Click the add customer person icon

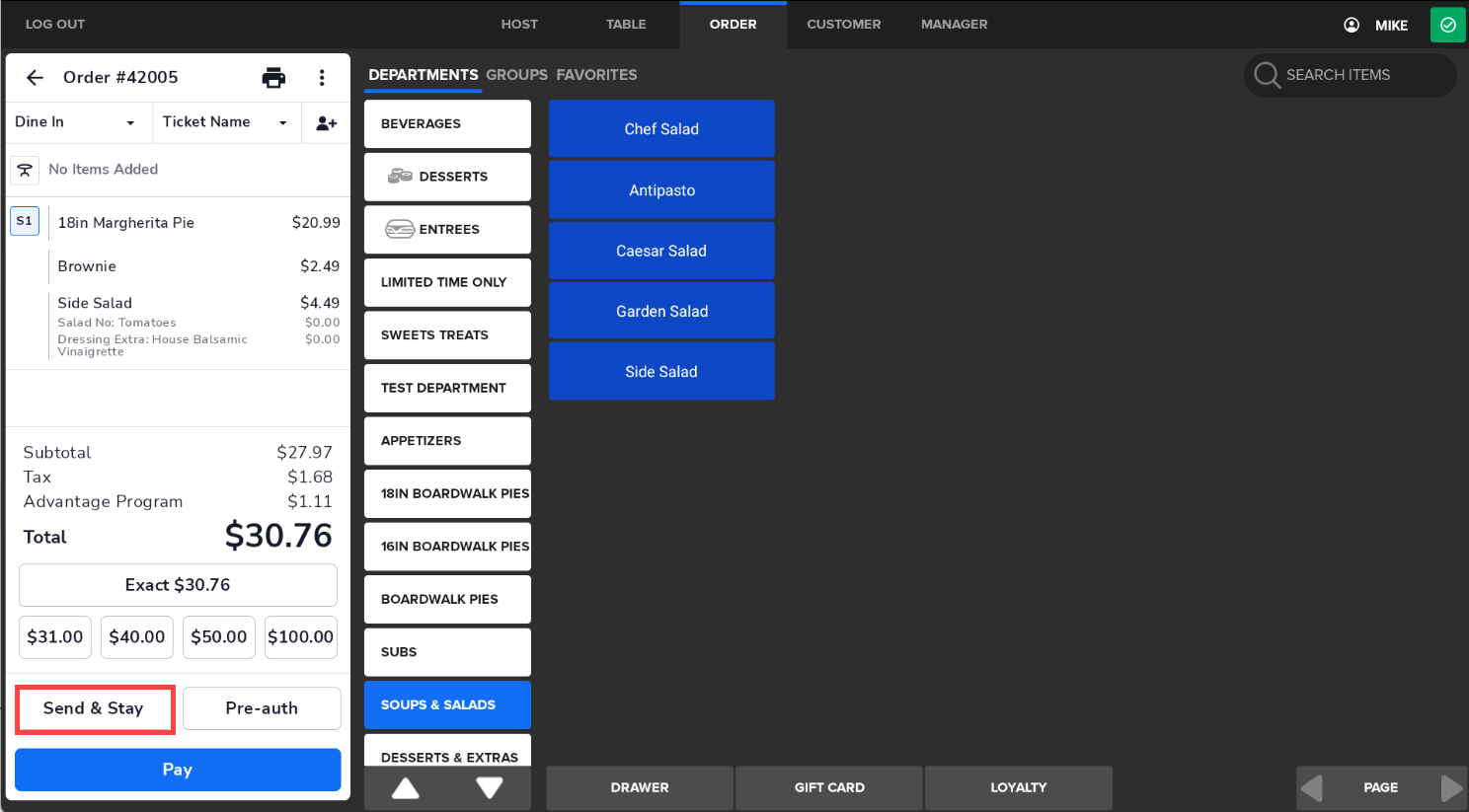pos(326,122)
